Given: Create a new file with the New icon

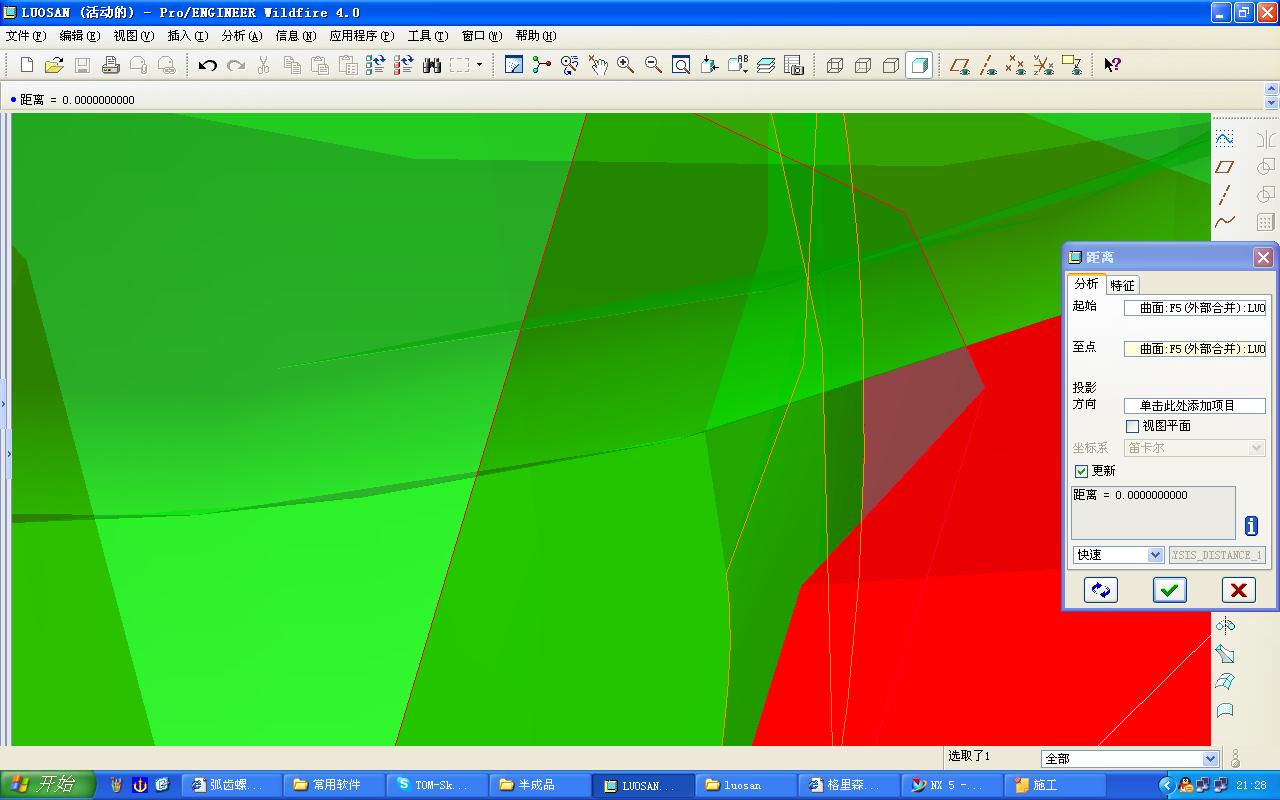Looking at the screenshot, I should pyautogui.click(x=27, y=65).
